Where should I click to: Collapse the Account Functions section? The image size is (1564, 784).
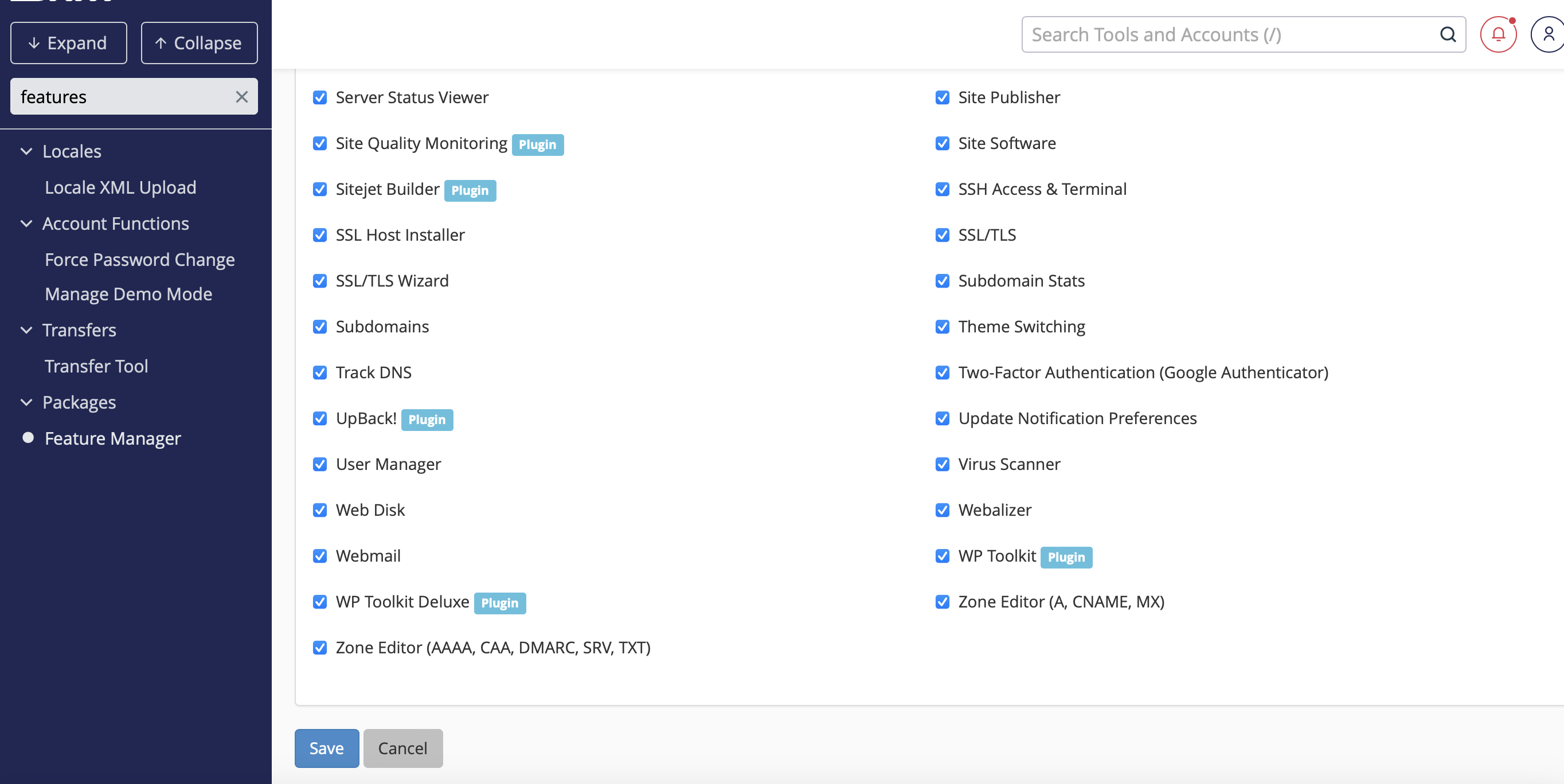pyautogui.click(x=27, y=224)
